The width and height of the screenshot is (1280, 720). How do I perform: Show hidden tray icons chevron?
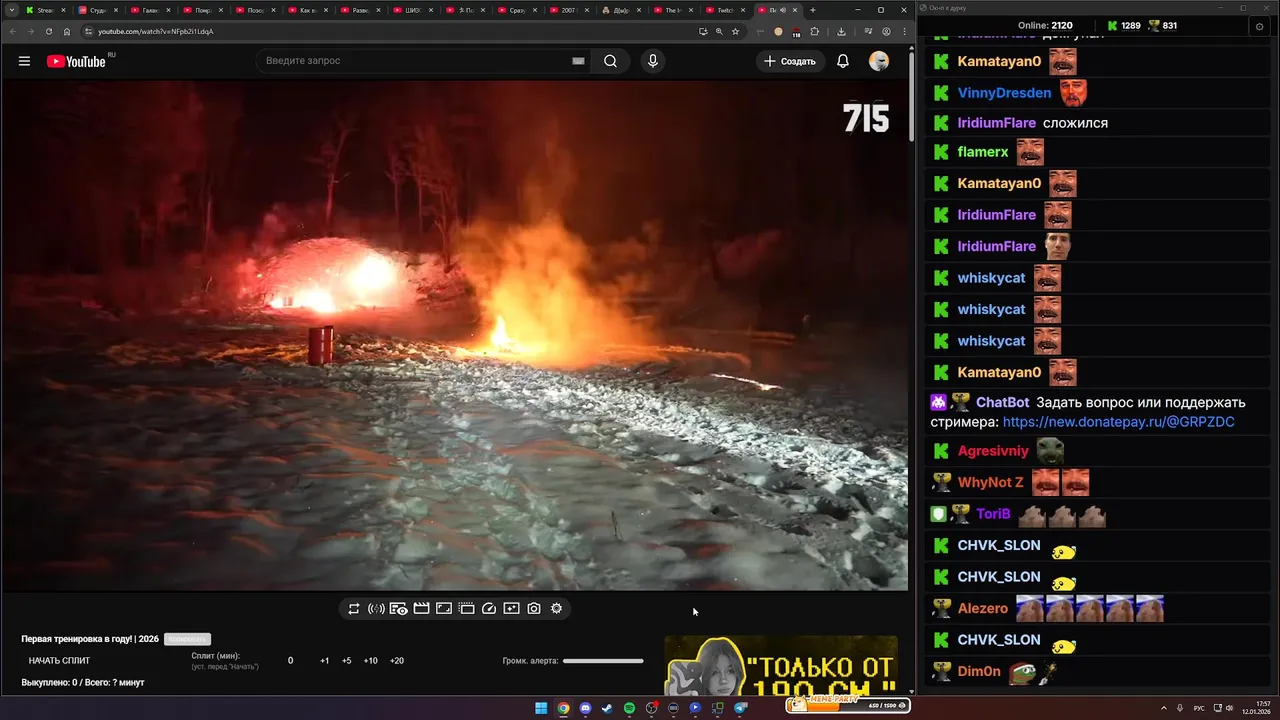[1164, 708]
